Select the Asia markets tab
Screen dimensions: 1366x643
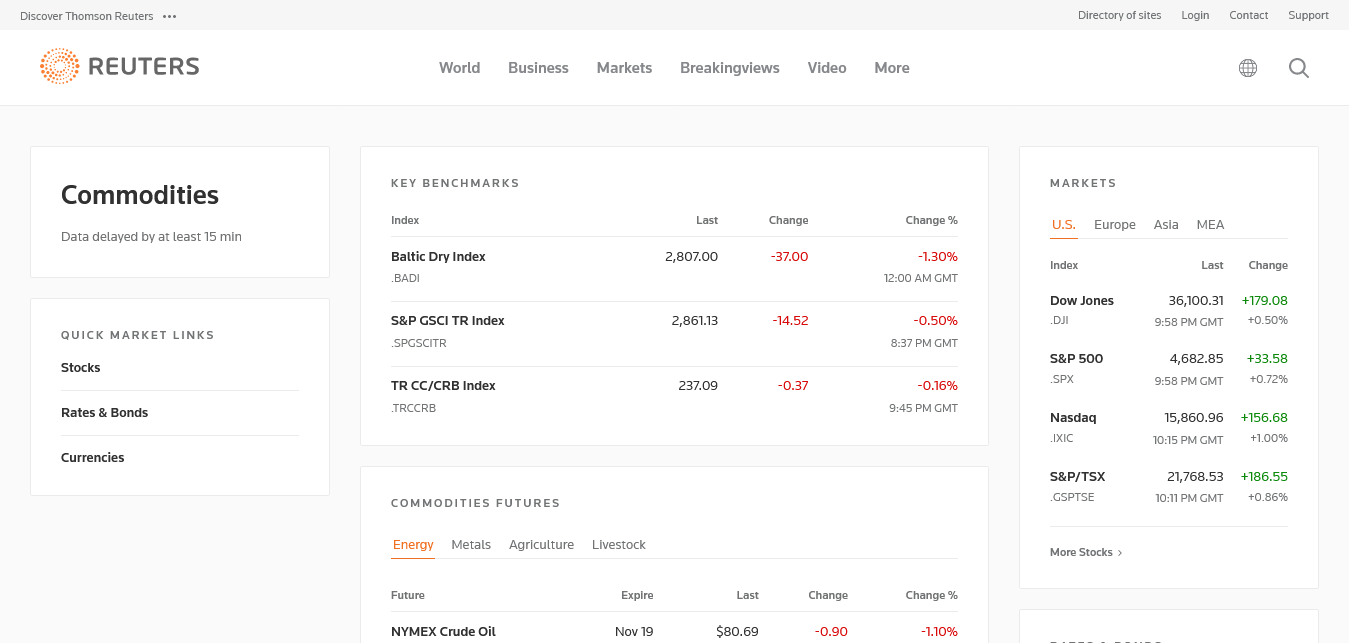tap(1165, 225)
